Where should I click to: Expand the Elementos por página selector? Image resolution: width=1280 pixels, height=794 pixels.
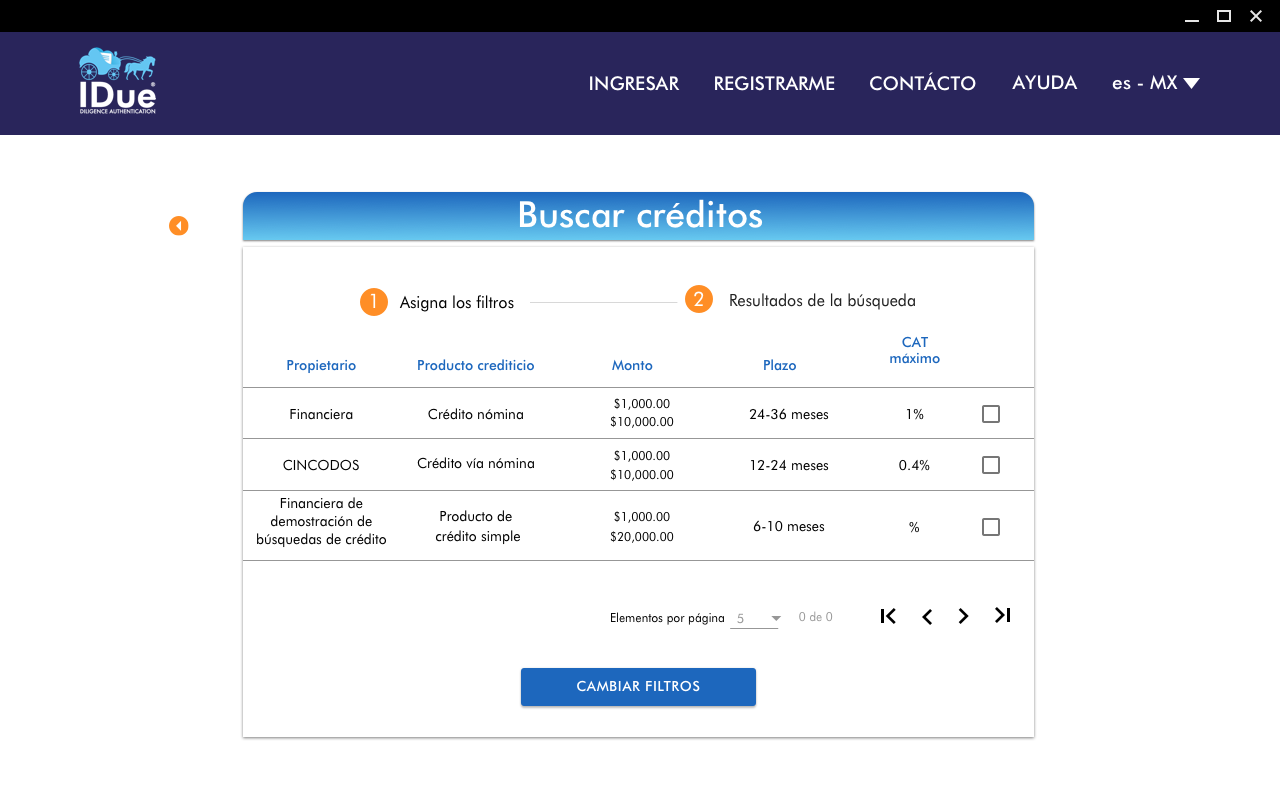point(756,619)
